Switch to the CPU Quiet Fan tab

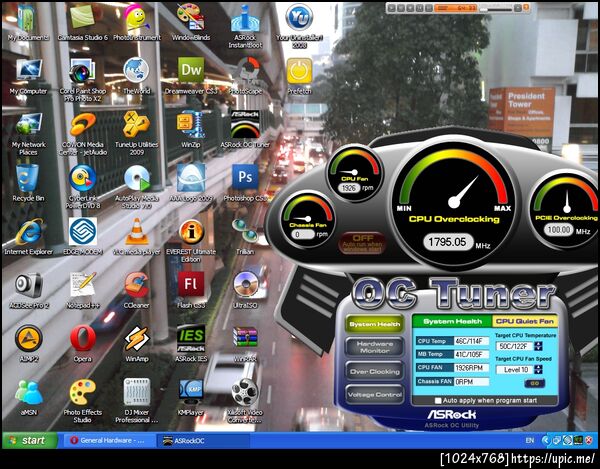coord(525,321)
